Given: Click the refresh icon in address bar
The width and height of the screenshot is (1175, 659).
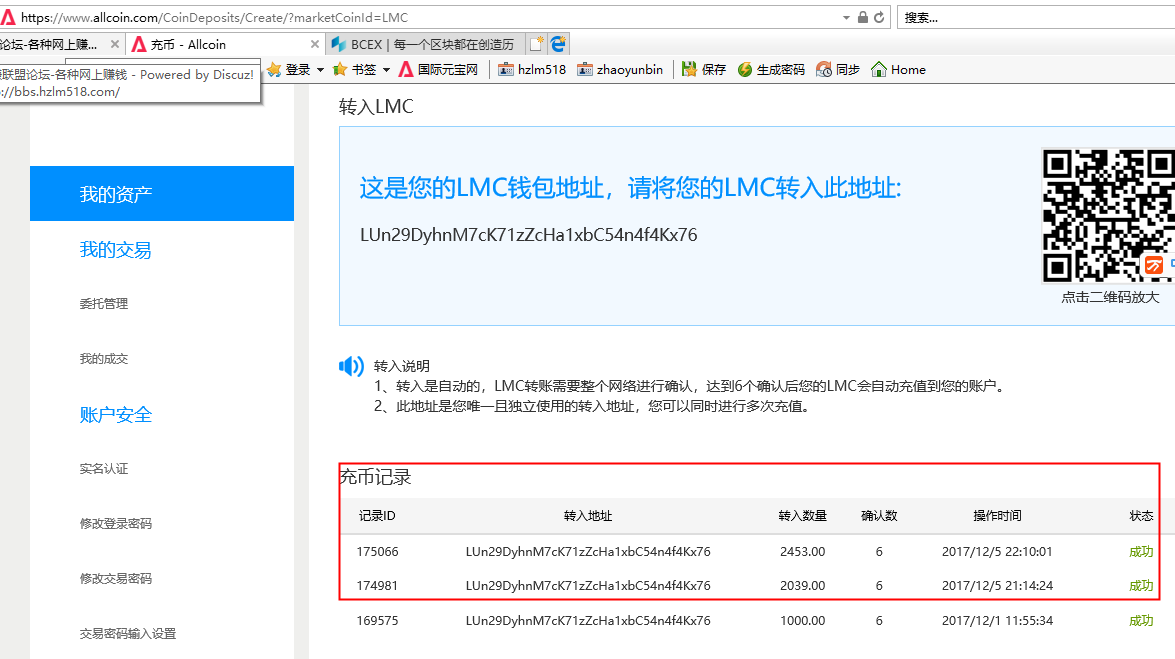Looking at the screenshot, I should coord(879,18).
